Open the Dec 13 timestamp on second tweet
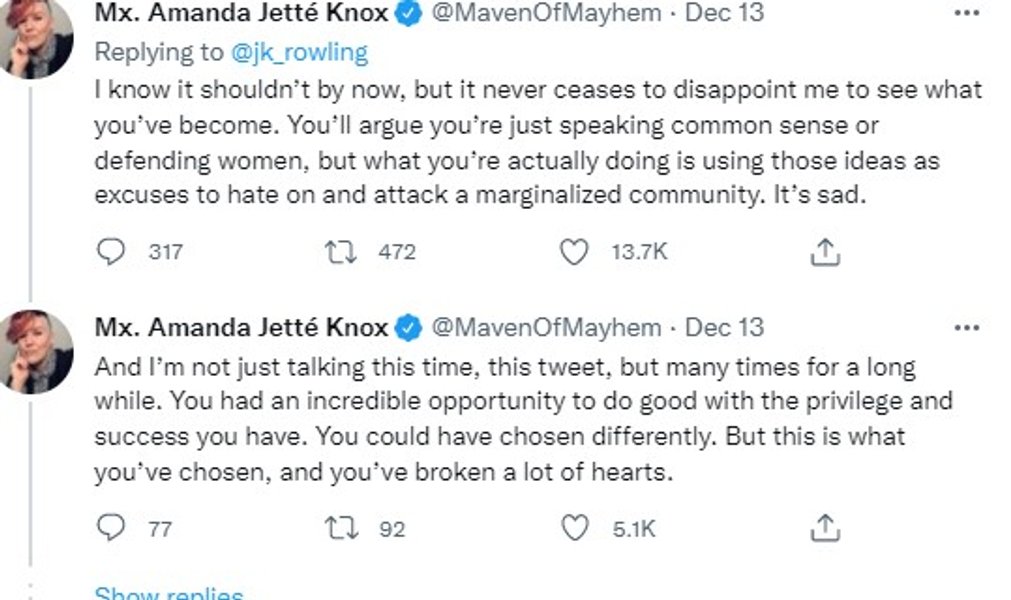 click(724, 328)
